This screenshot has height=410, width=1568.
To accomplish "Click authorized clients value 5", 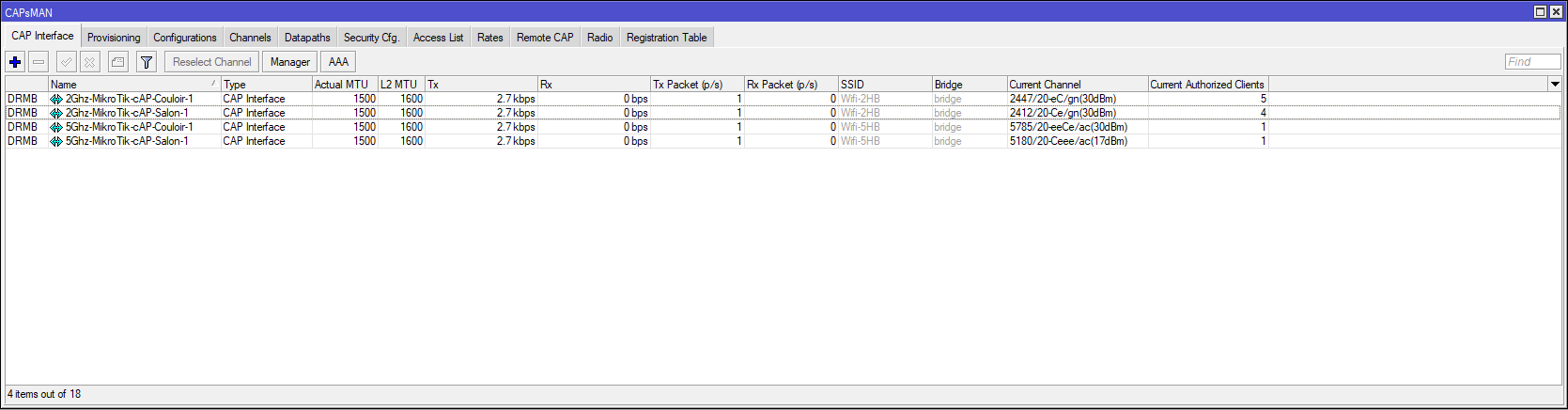I will (x=1263, y=99).
